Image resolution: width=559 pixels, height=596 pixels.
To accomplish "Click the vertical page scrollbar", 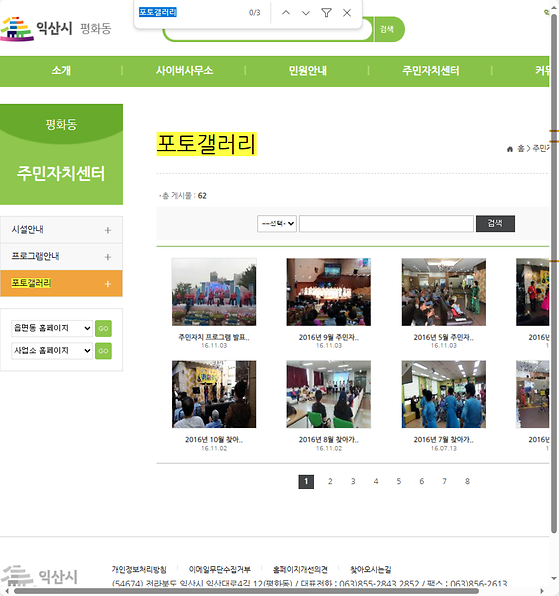I will point(554,274).
